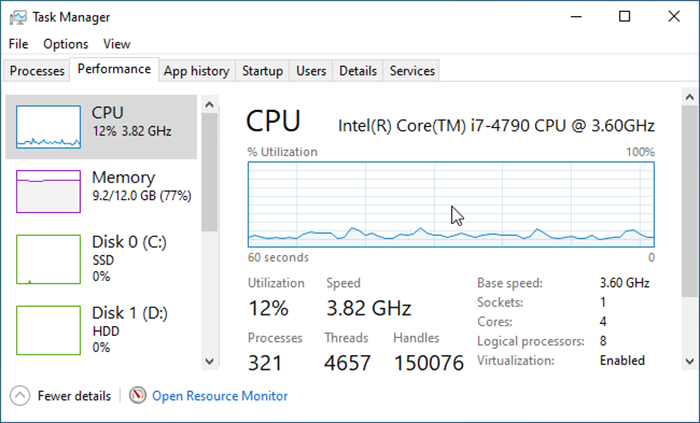700x423 pixels.
Task: Select the CPU mini graph thumbnail
Action: click(49, 127)
